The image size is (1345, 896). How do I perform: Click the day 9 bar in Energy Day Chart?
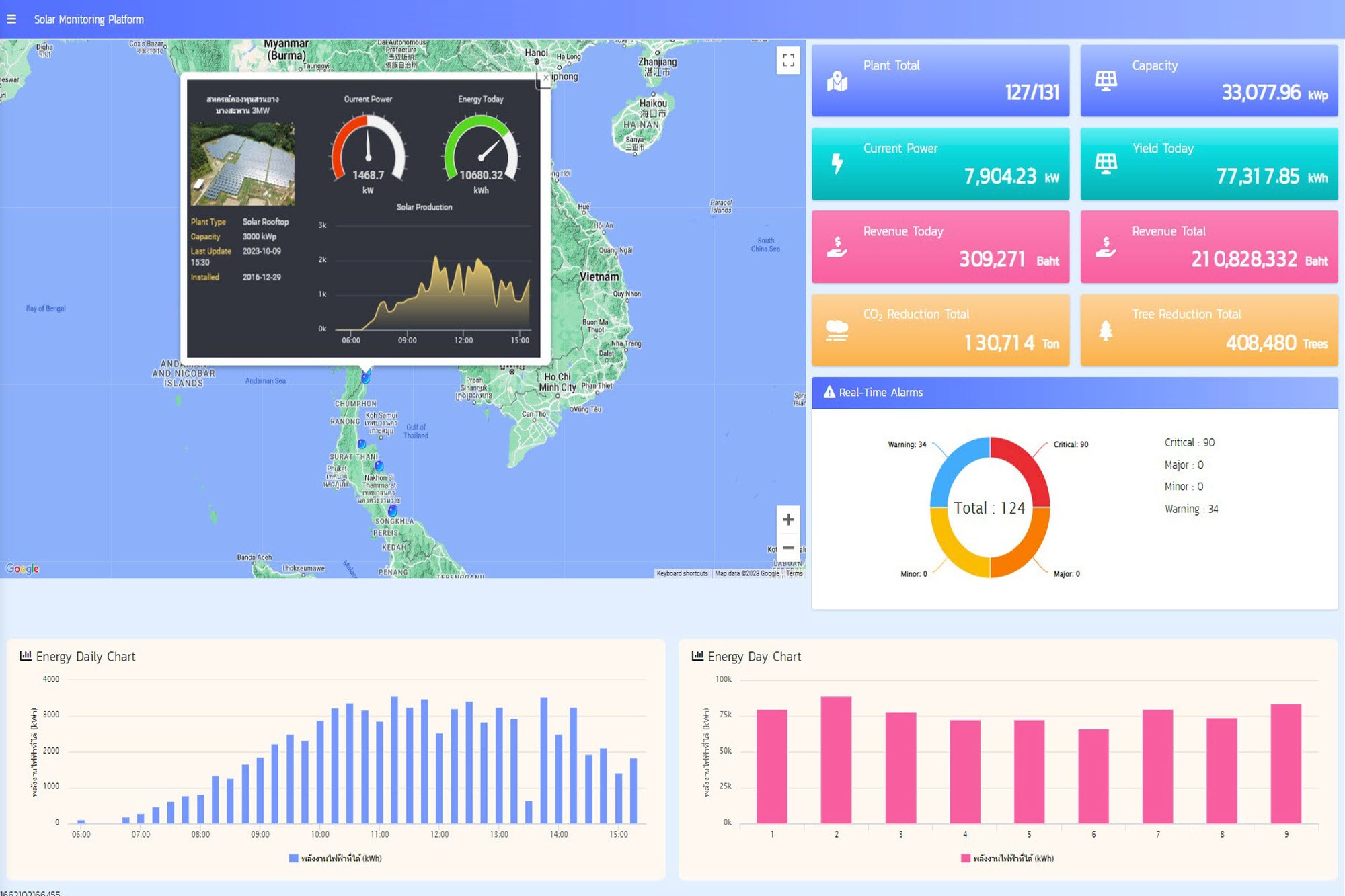tap(1286, 764)
